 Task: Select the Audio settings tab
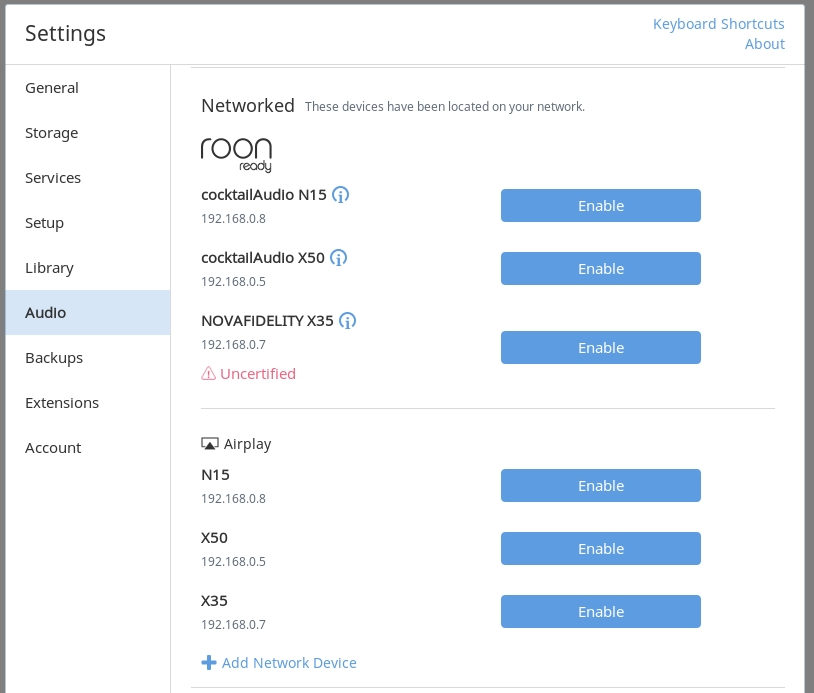coord(88,312)
